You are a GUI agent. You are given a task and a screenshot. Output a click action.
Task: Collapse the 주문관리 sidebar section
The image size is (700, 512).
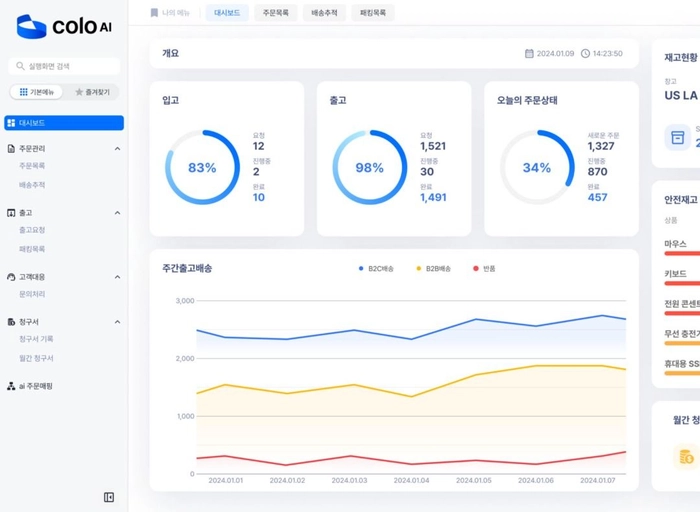(x=117, y=149)
